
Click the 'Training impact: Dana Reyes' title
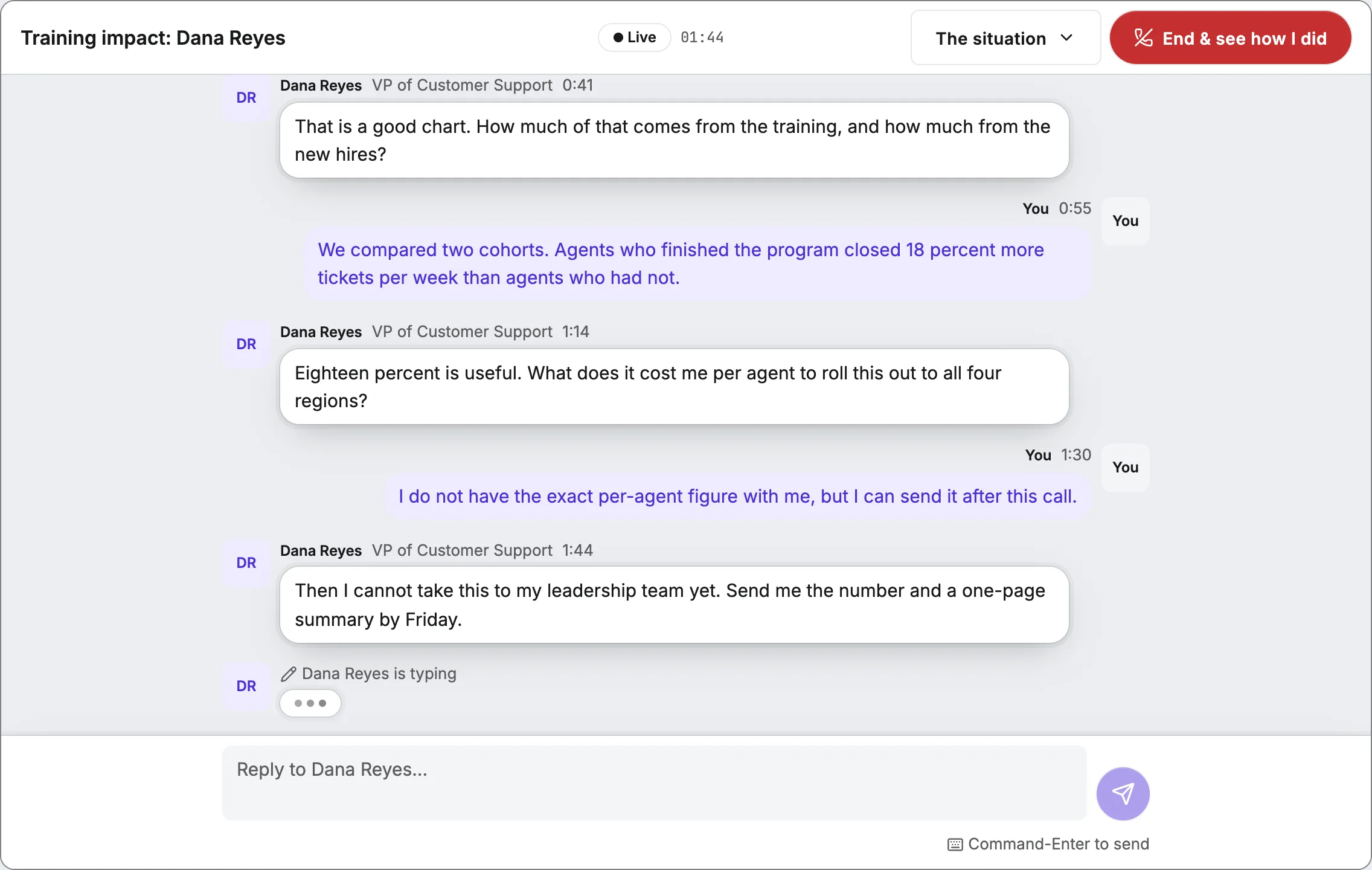(x=153, y=38)
